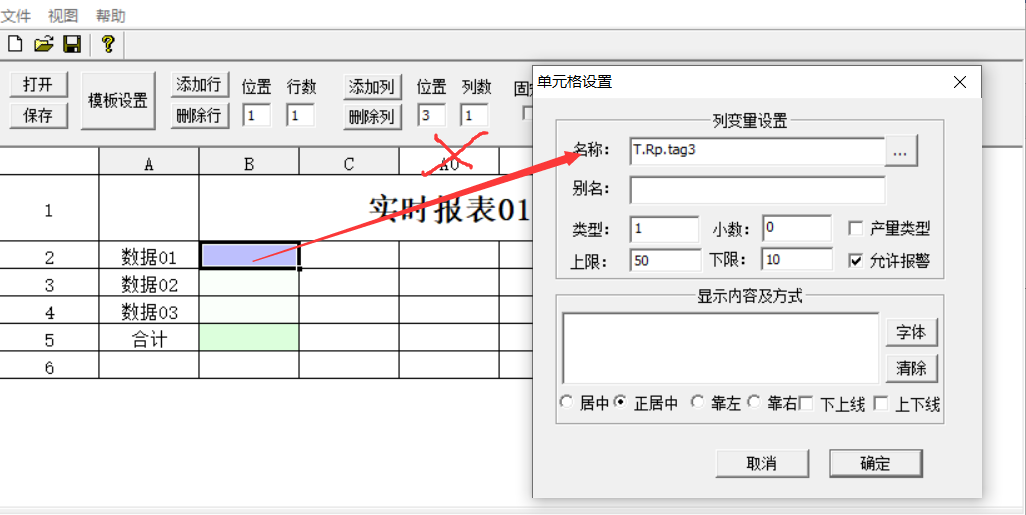Click the 字体 font button
Image resolution: width=1026 pixels, height=515 pixels.
pos(911,331)
